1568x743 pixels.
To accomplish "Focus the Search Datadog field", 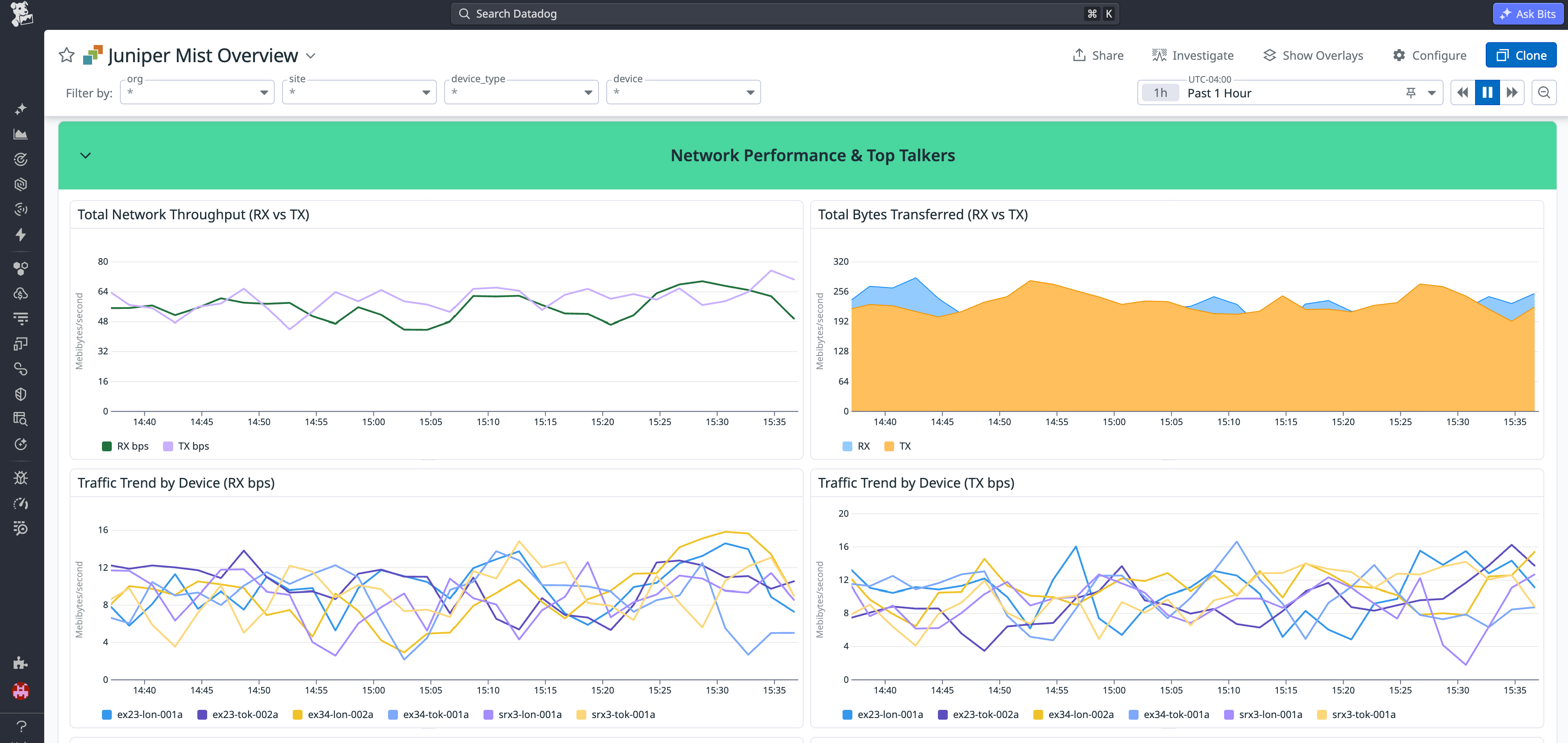I will tap(784, 14).
